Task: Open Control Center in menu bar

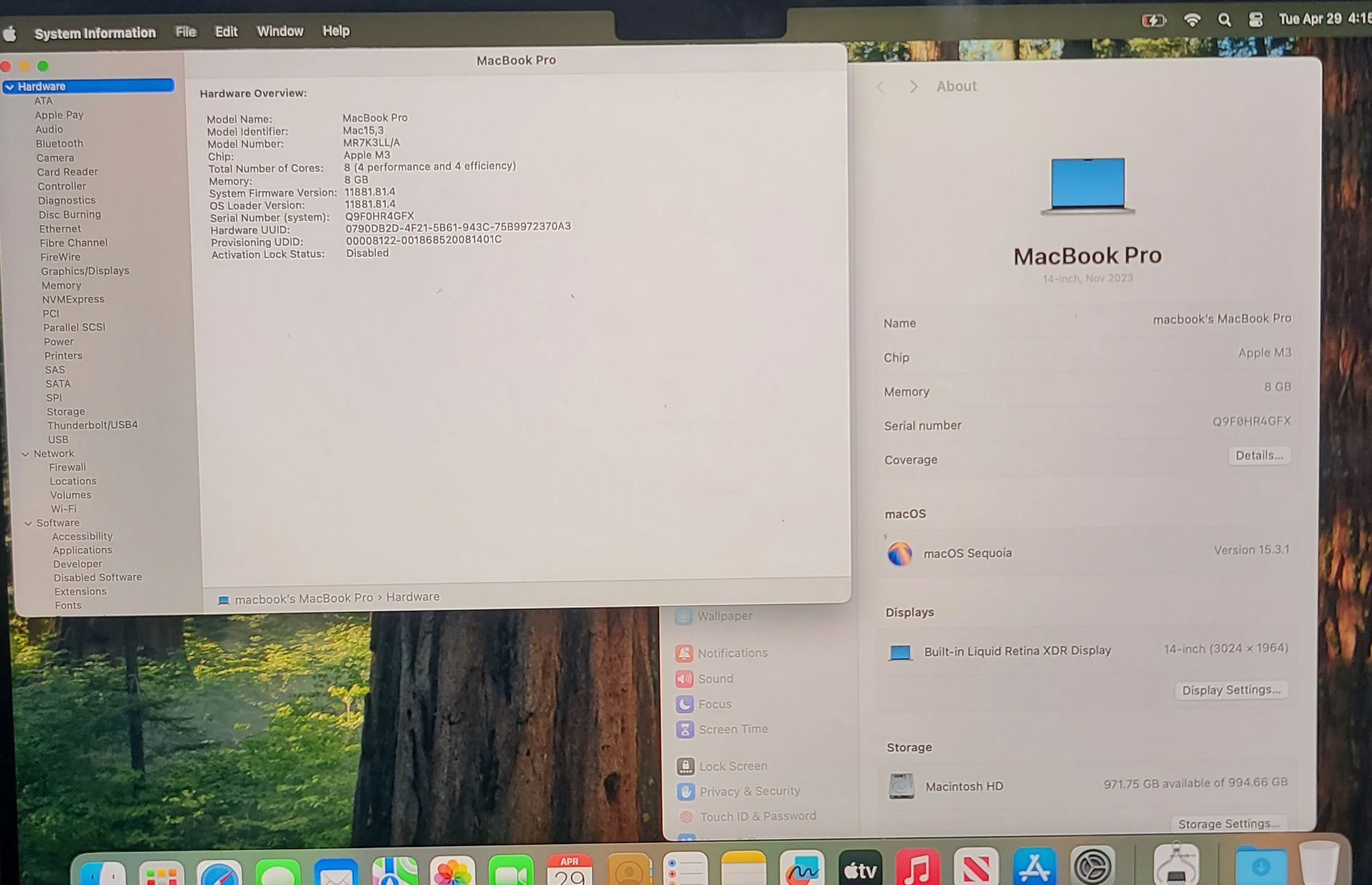Action: coord(1256,20)
